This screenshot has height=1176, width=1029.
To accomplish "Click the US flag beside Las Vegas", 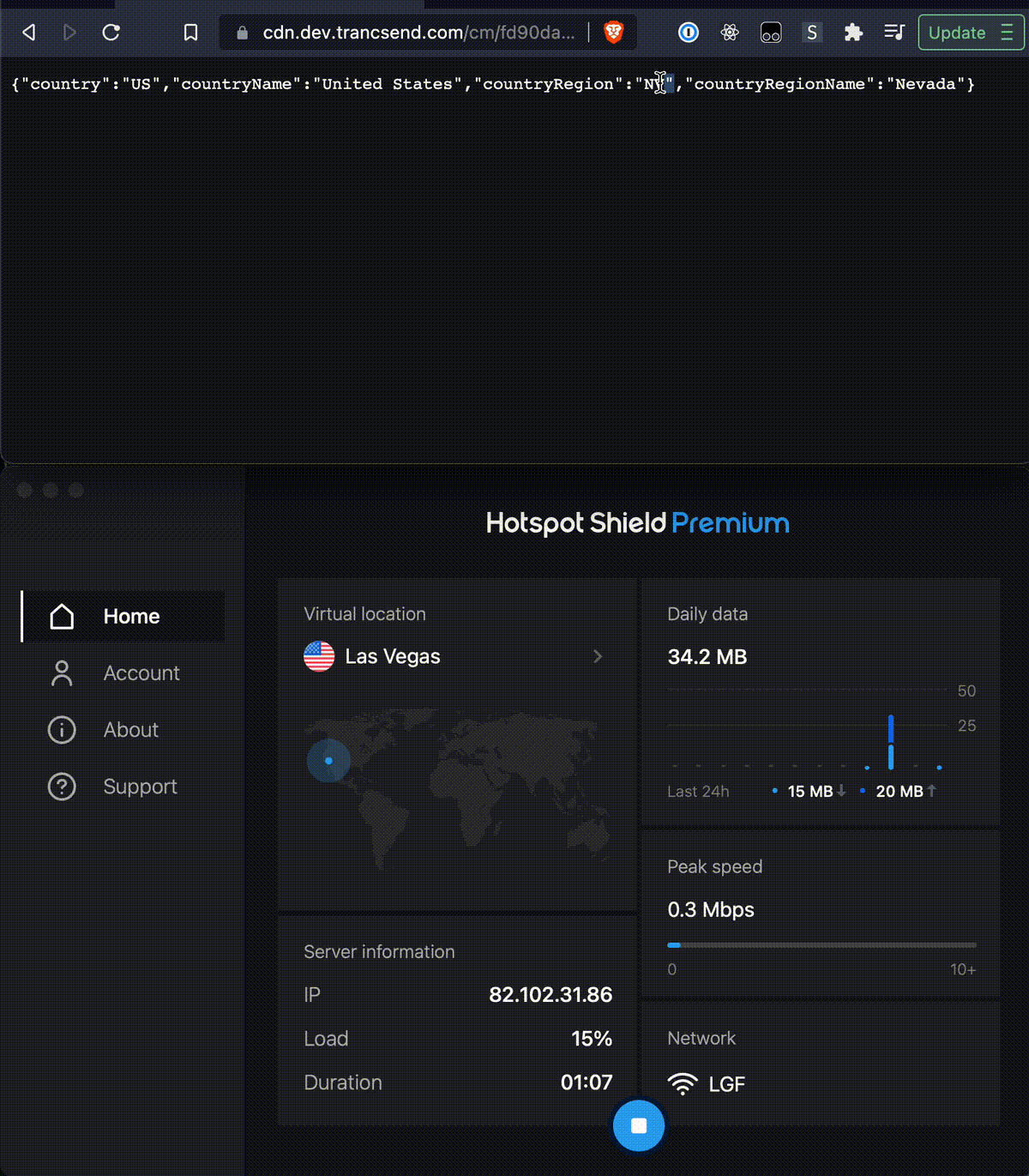I will pyautogui.click(x=319, y=656).
